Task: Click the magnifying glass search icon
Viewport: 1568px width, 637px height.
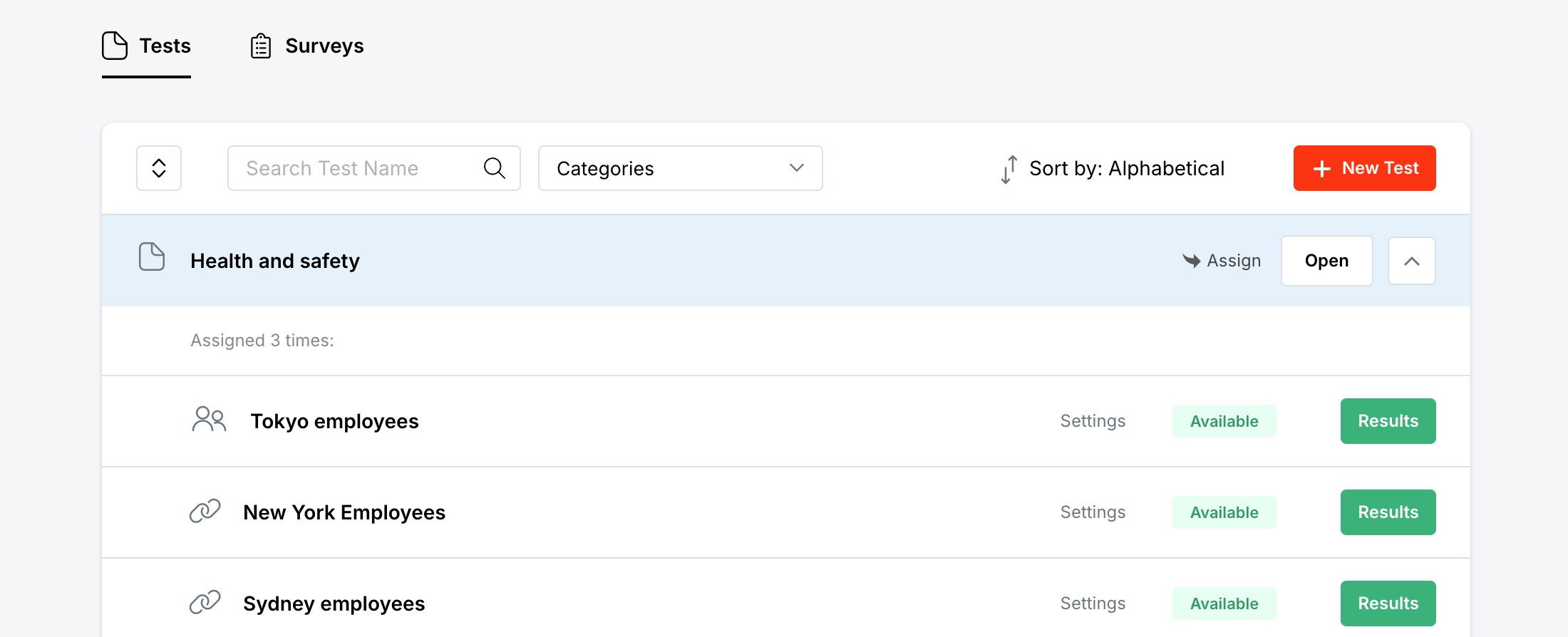Action: pos(494,168)
